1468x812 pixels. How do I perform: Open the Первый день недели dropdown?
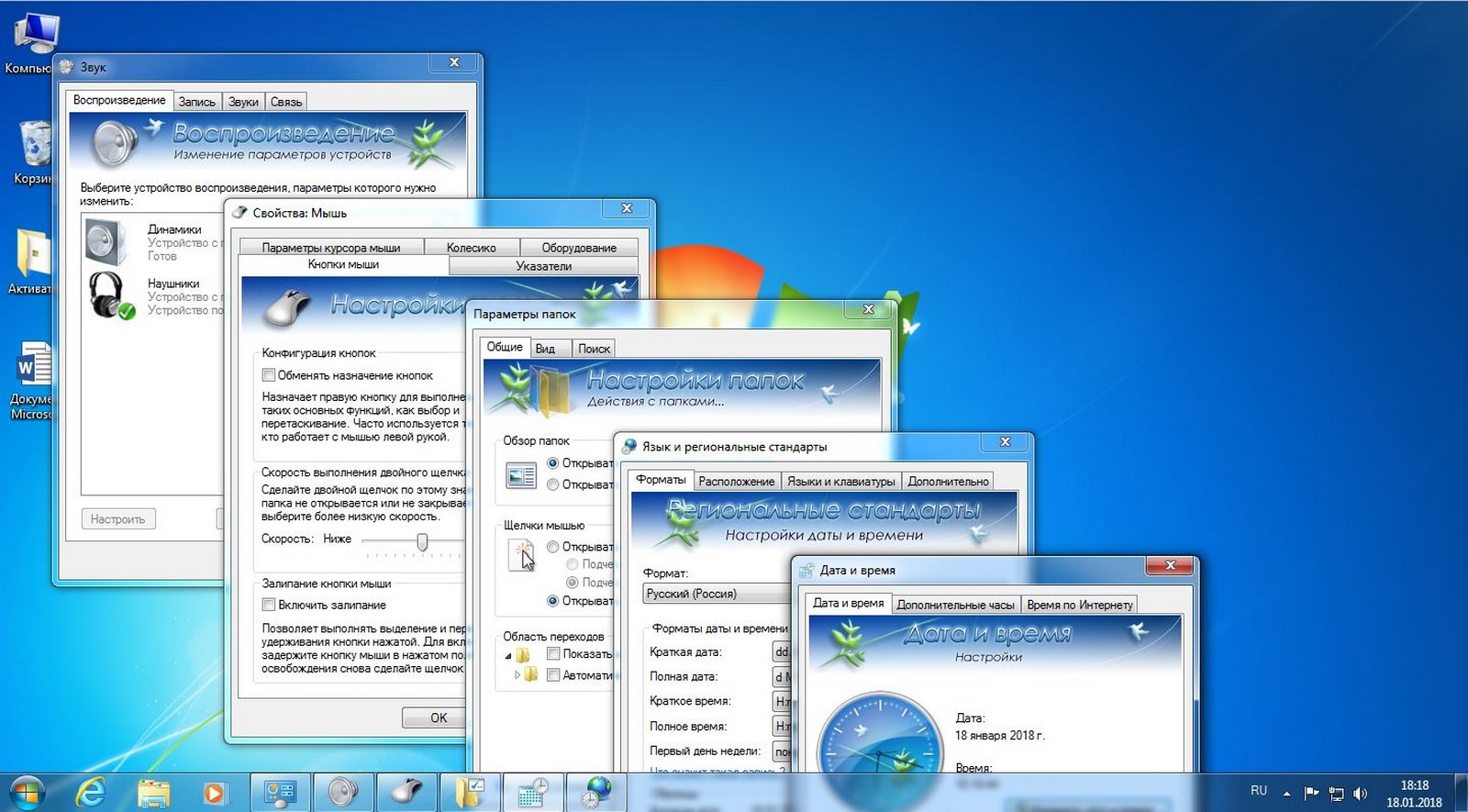click(x=782, y=751)
